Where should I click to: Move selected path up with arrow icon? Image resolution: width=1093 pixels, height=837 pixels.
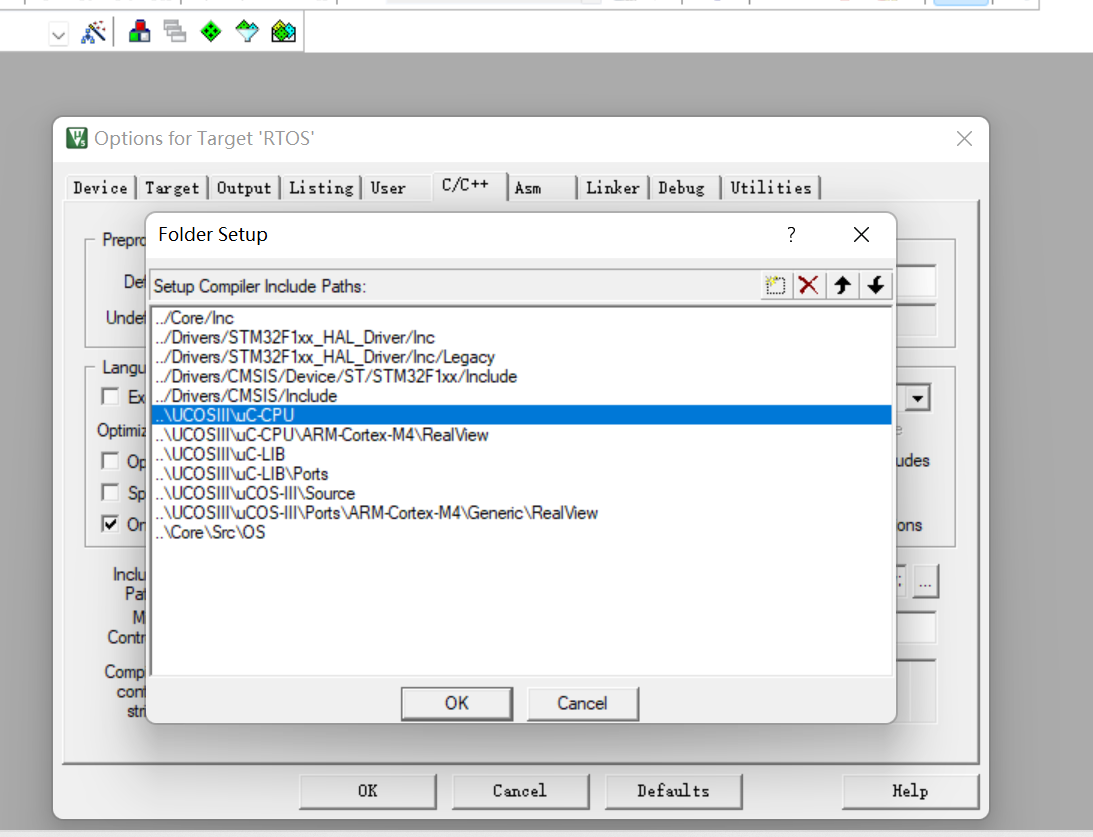[842, 285]
